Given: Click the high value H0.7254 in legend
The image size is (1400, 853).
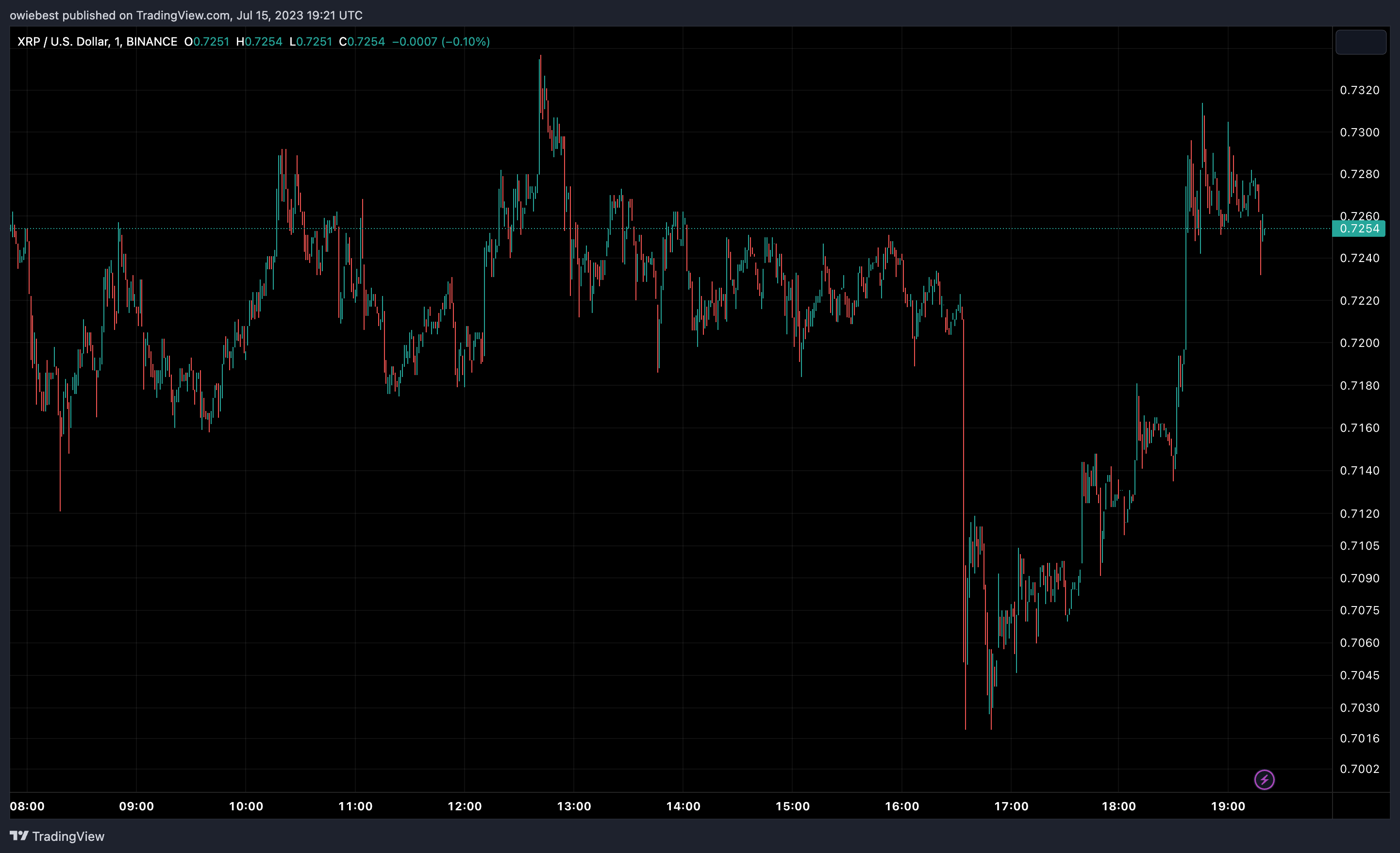Looking at the screenshot, I should point(259,41).
